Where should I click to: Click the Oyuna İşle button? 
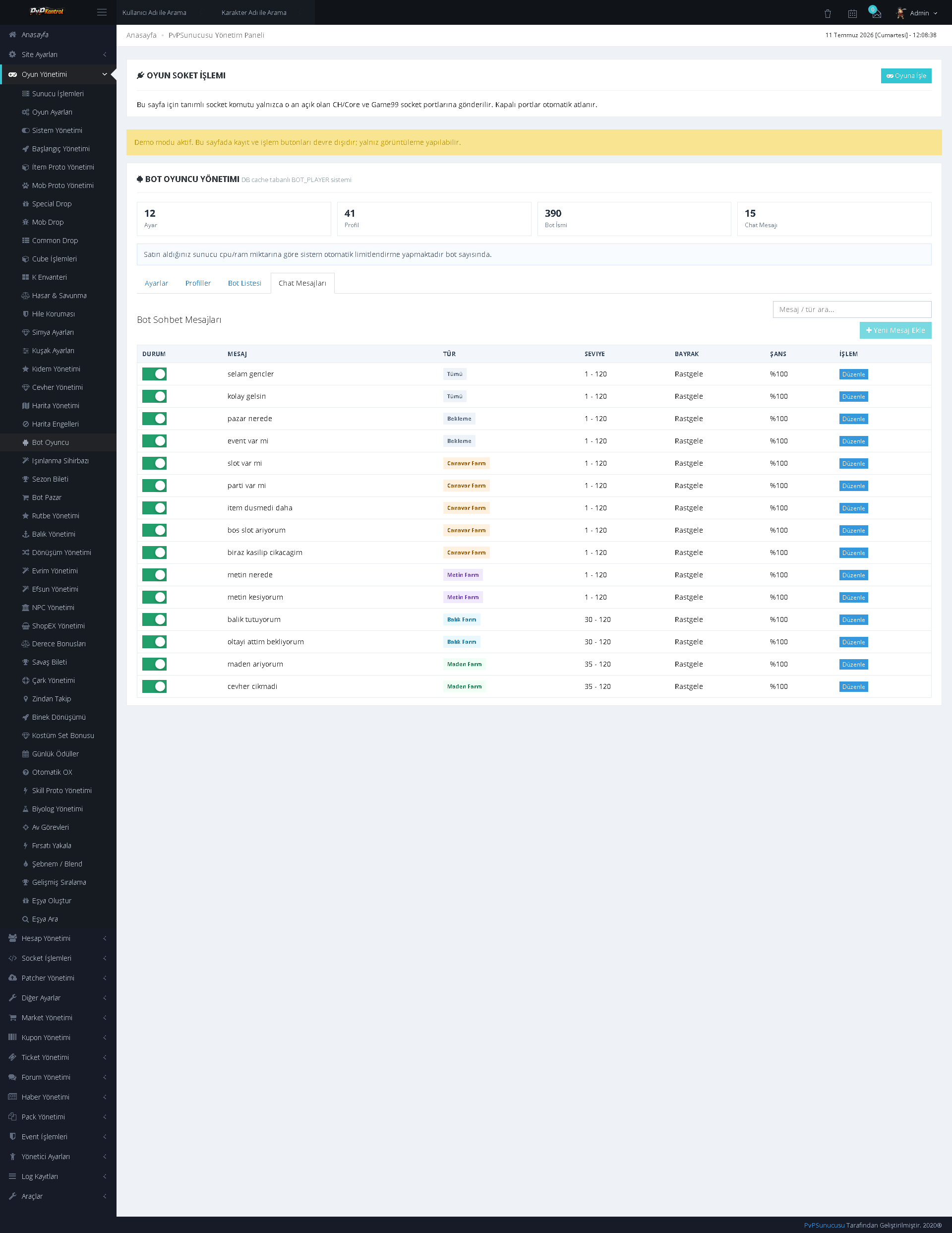point(906,76)
